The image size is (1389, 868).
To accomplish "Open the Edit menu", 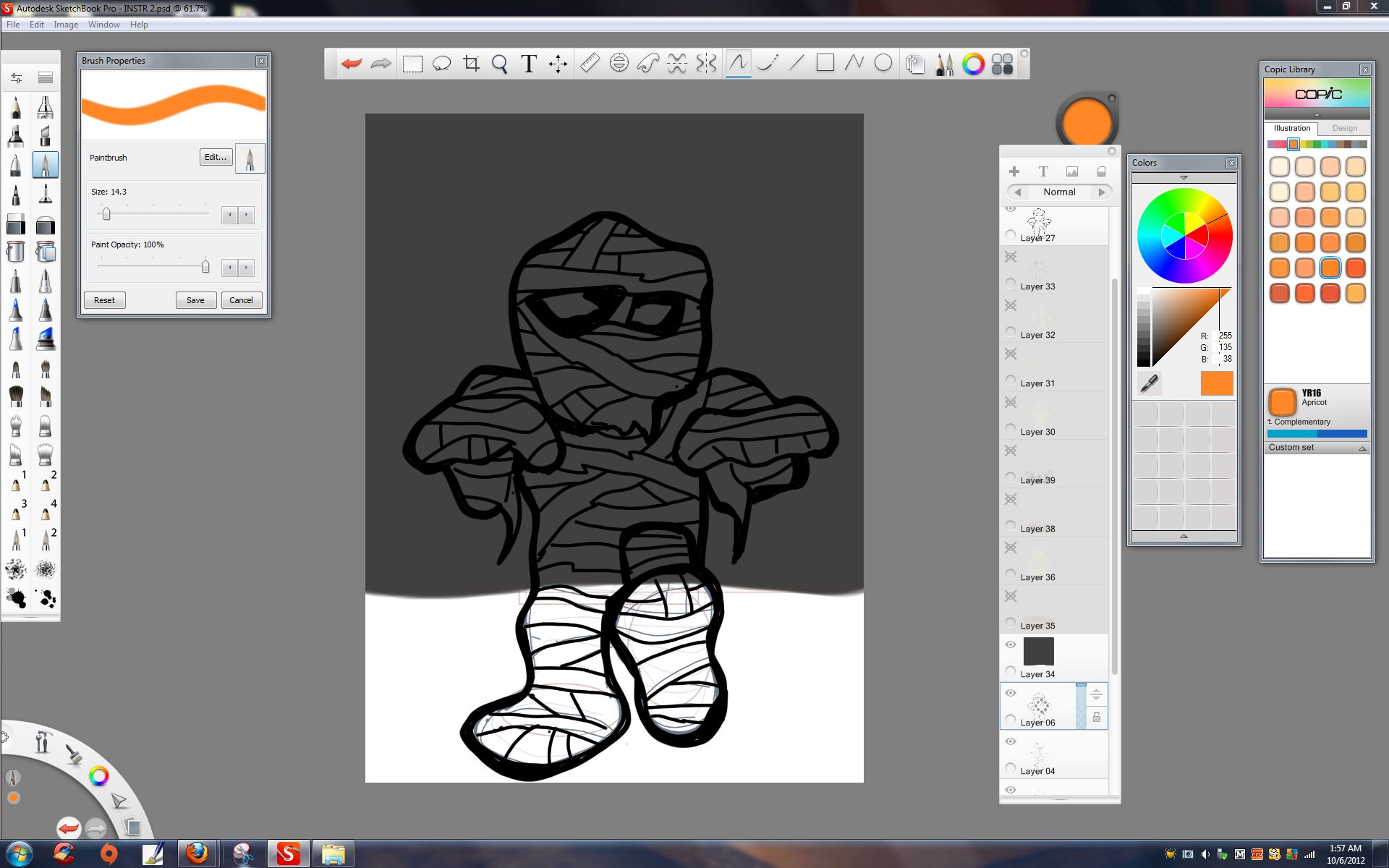I will pyautogui.click(x=37, y=25).
